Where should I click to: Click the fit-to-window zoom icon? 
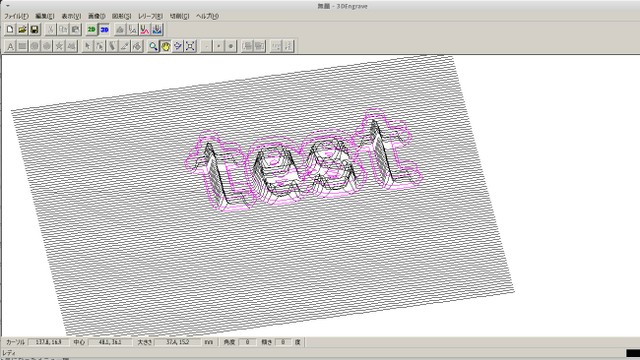[x=190, y=46]
